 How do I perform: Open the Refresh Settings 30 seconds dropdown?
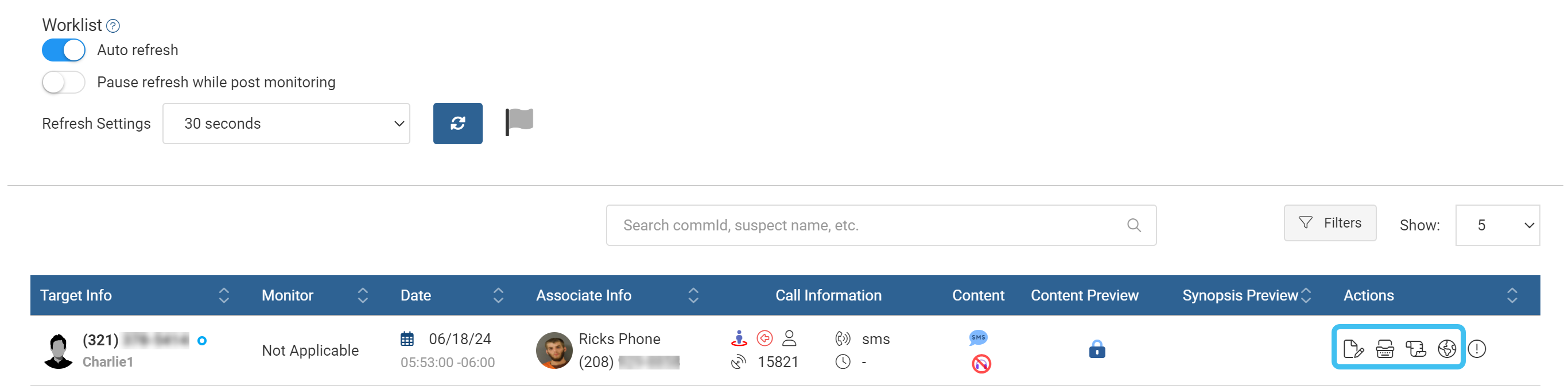[286, 124]
